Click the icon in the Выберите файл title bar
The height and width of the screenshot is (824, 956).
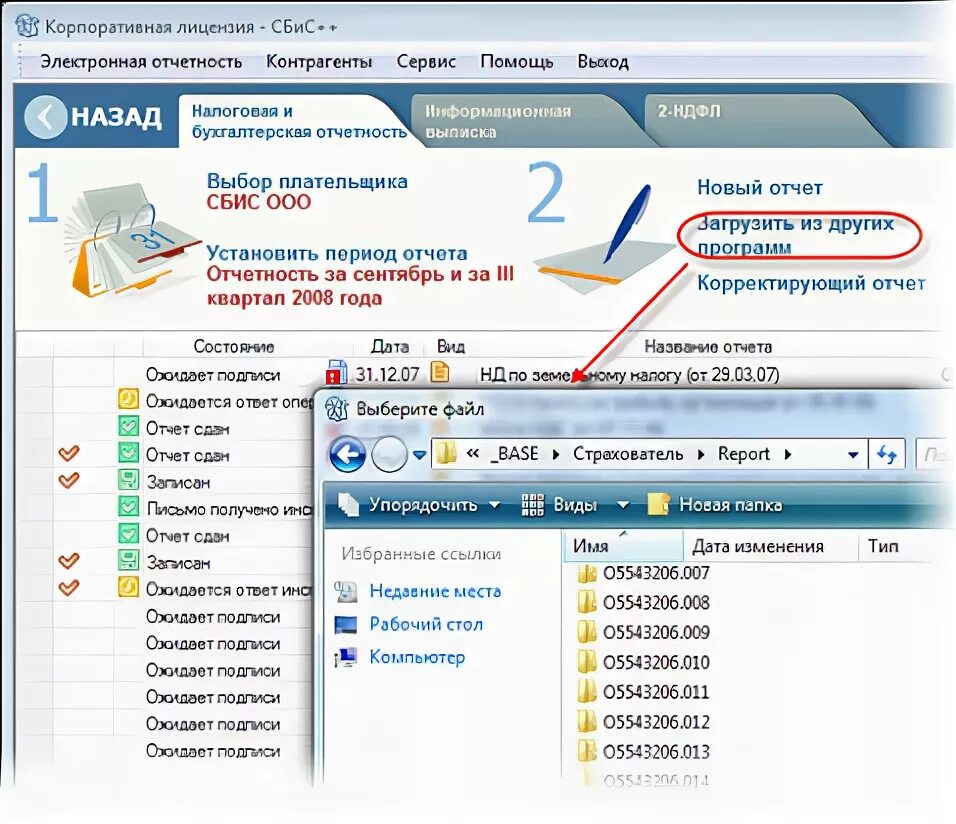[x=336, y=409]
